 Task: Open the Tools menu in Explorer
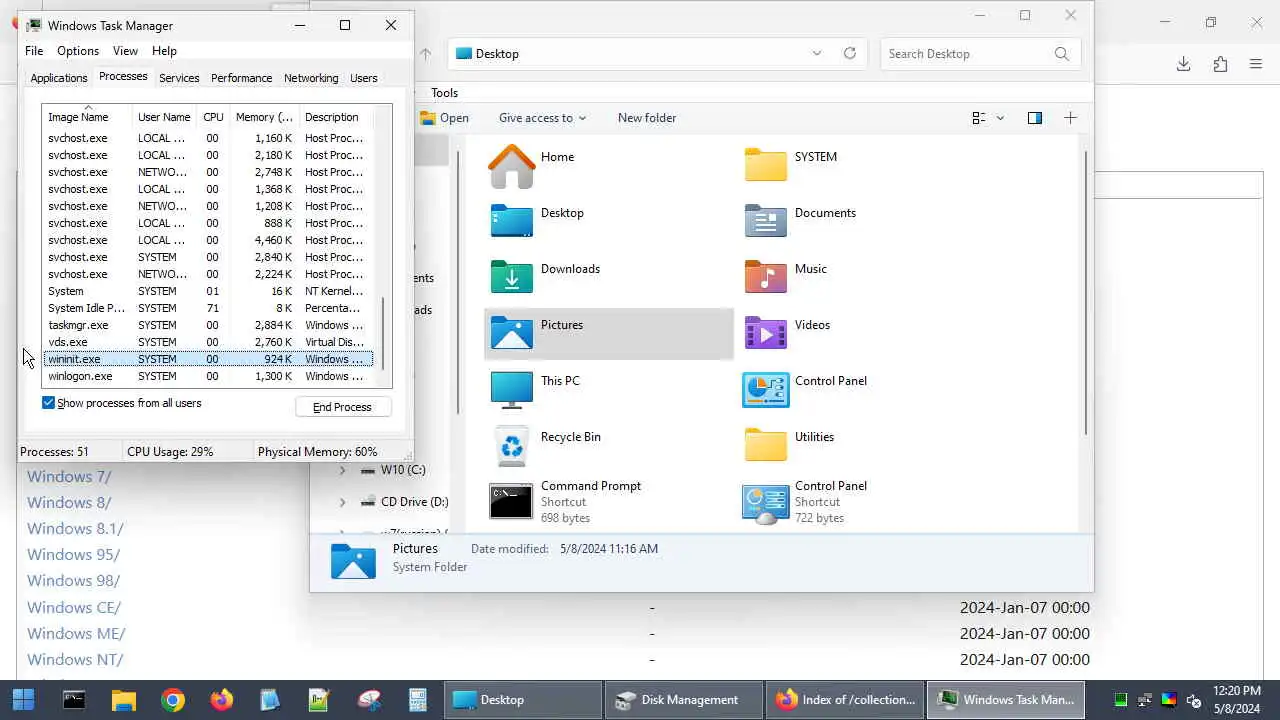445,93
